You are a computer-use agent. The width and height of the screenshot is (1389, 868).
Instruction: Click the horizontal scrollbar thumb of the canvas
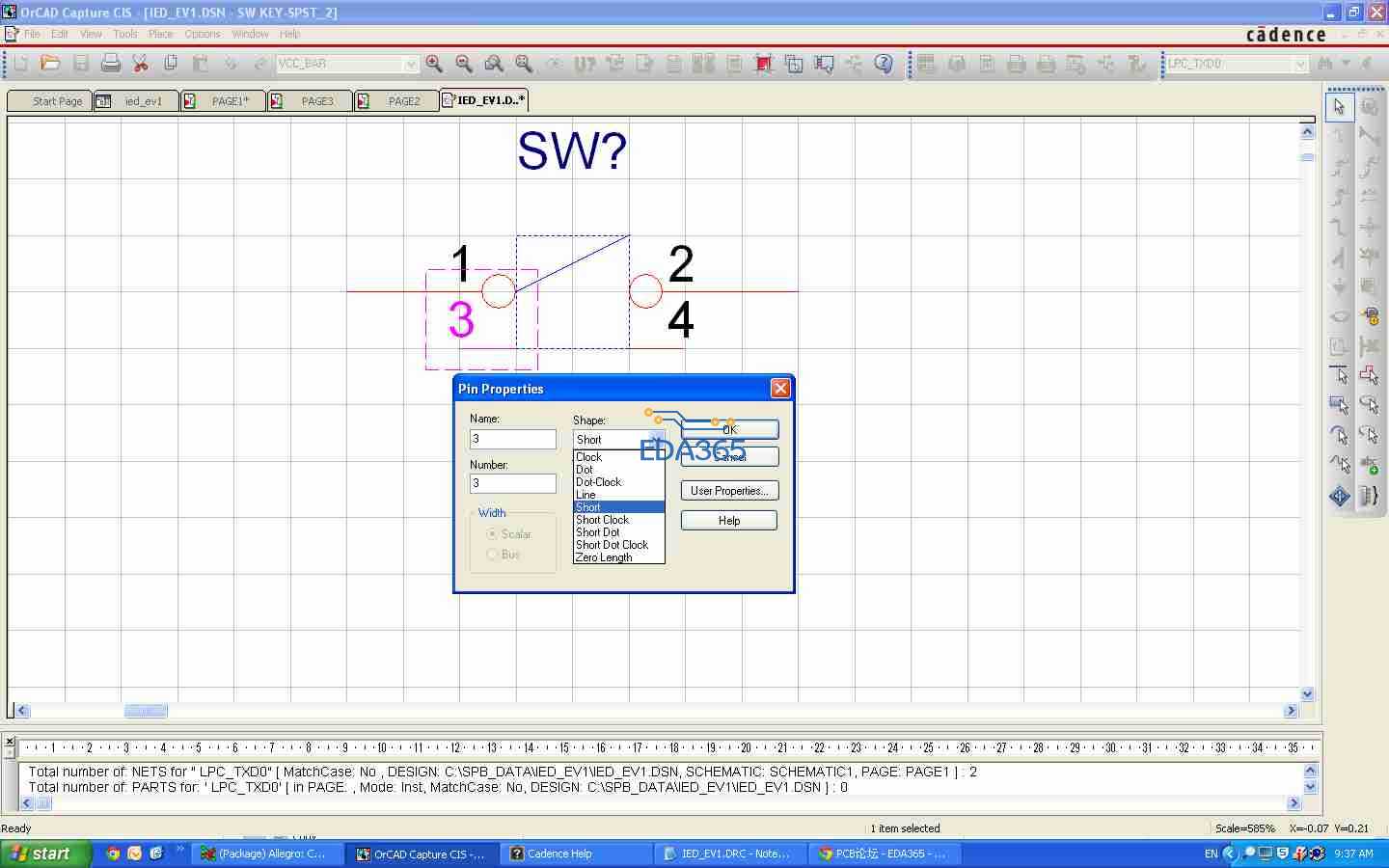146,711
